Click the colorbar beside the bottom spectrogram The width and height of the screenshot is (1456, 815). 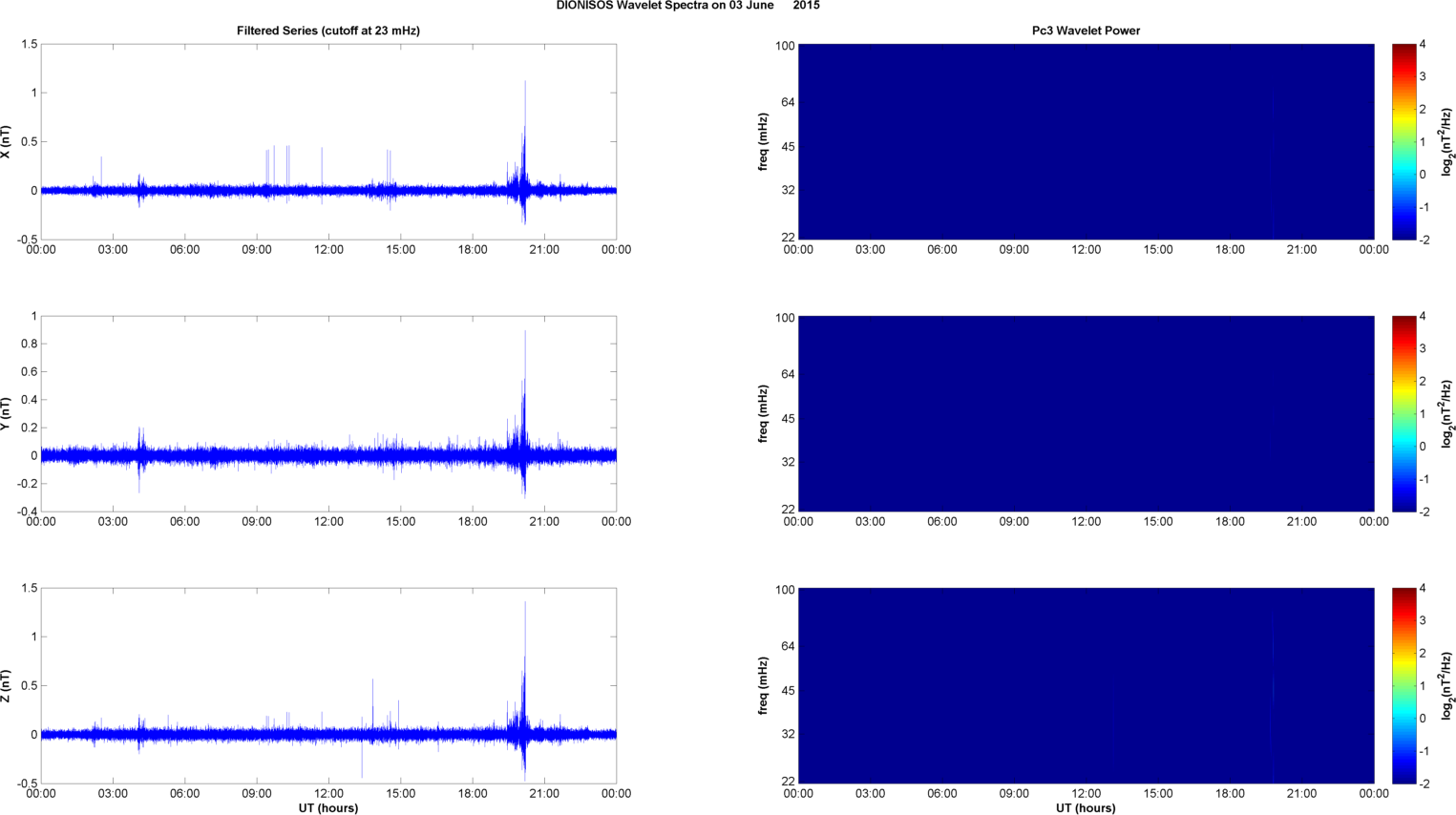pos(1403,685)
